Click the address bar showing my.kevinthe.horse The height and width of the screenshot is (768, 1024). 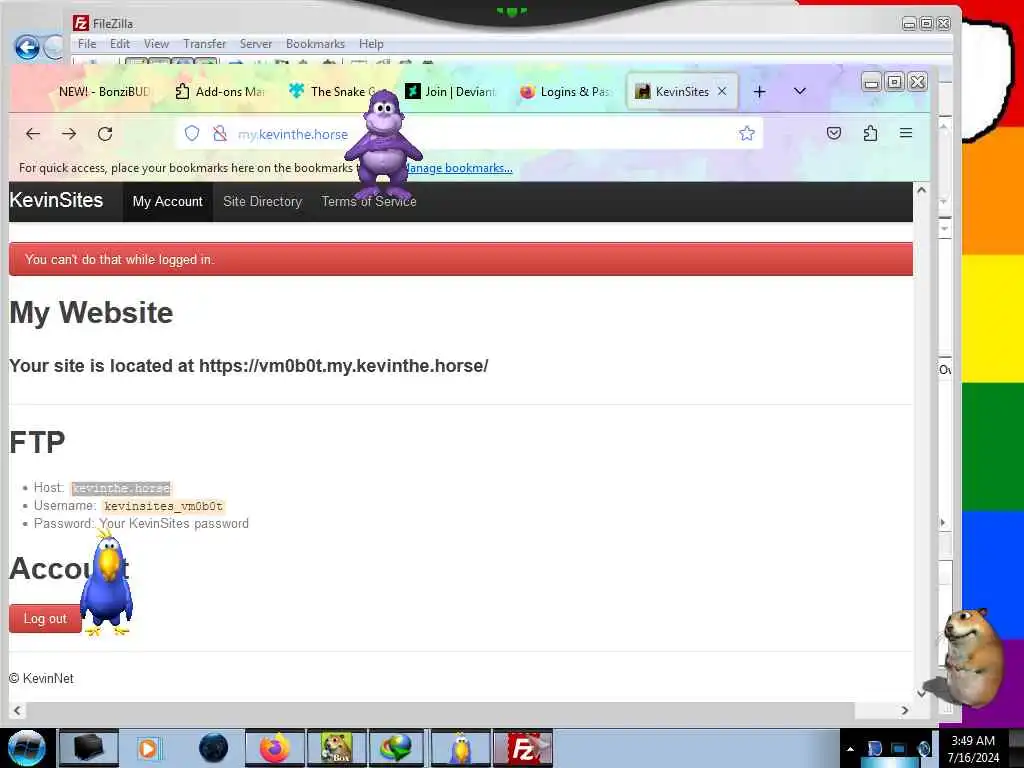point(470,134)
